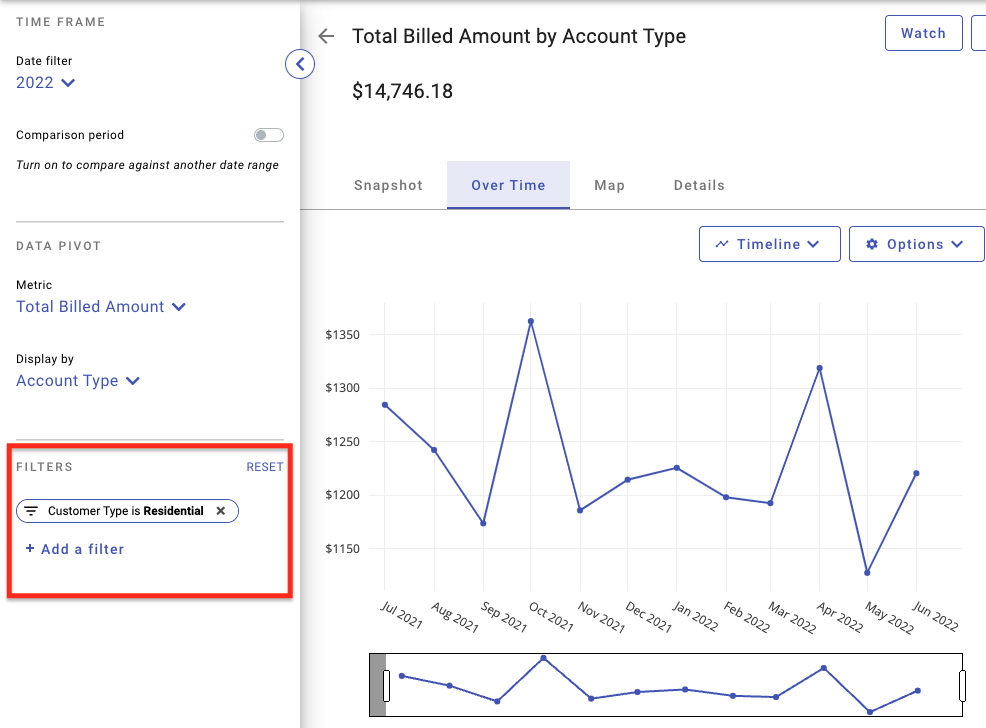Open the Total Billed Amount metric dropdown
Screen dimensions: 986x728
[x=101, y=307]
